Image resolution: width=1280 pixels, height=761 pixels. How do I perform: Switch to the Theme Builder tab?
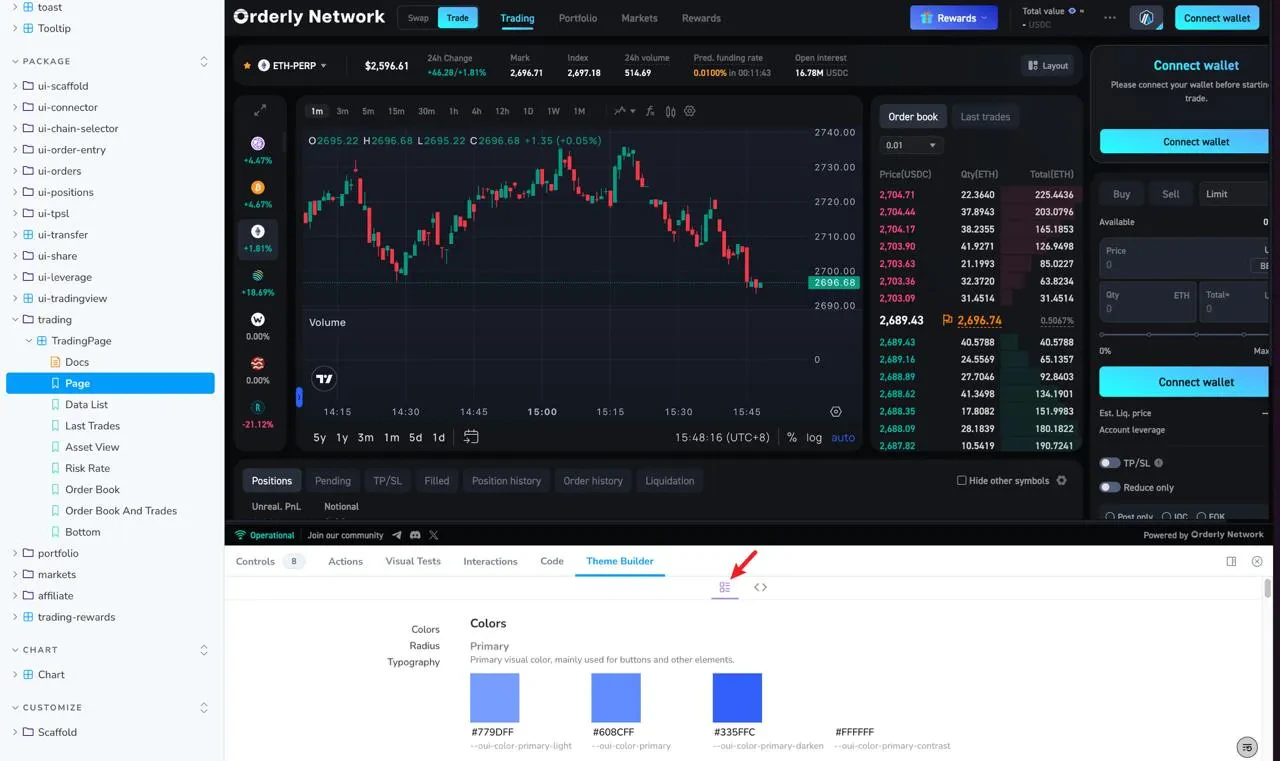click(x=620, y=561)
